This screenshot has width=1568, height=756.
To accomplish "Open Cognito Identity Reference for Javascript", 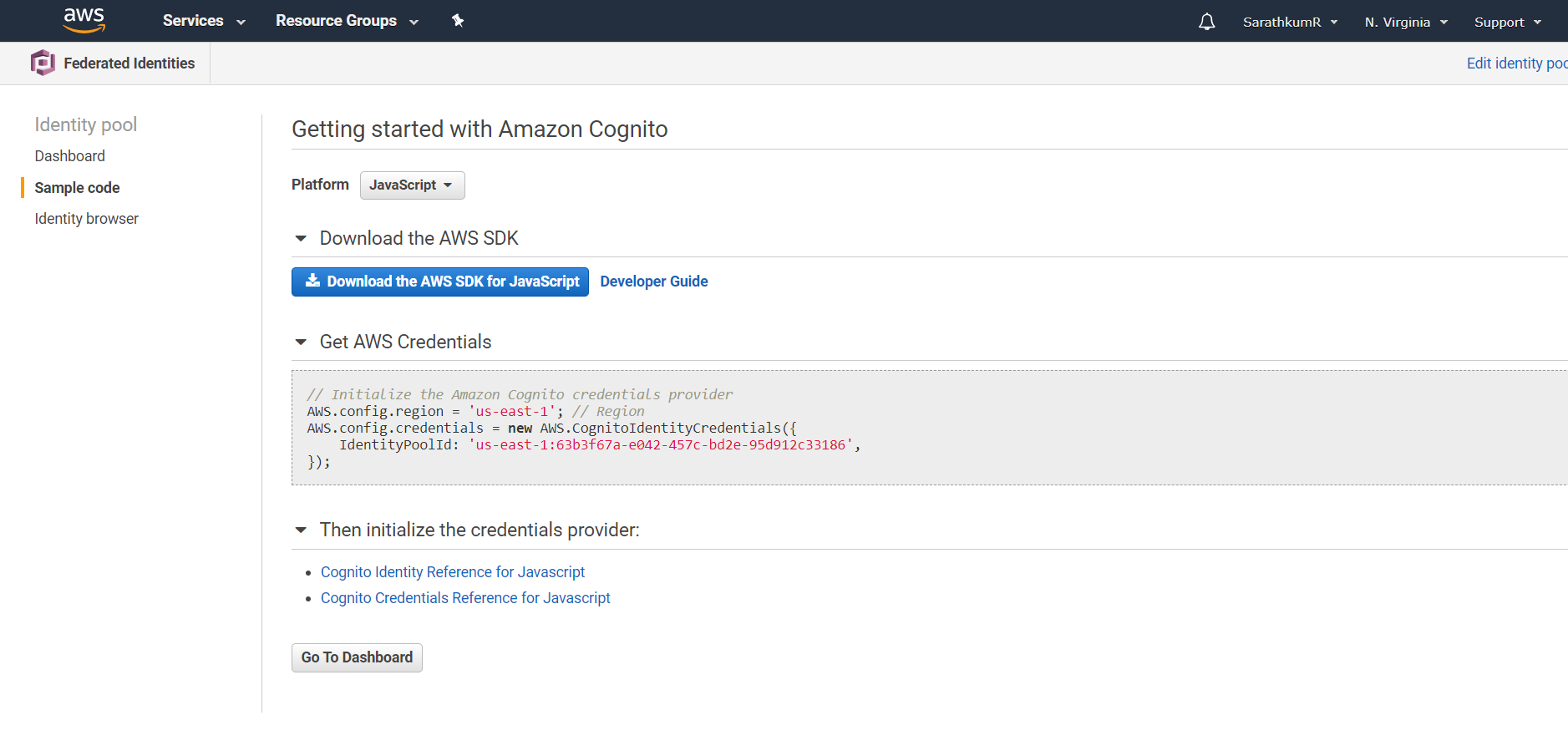I will pos(453,572).
